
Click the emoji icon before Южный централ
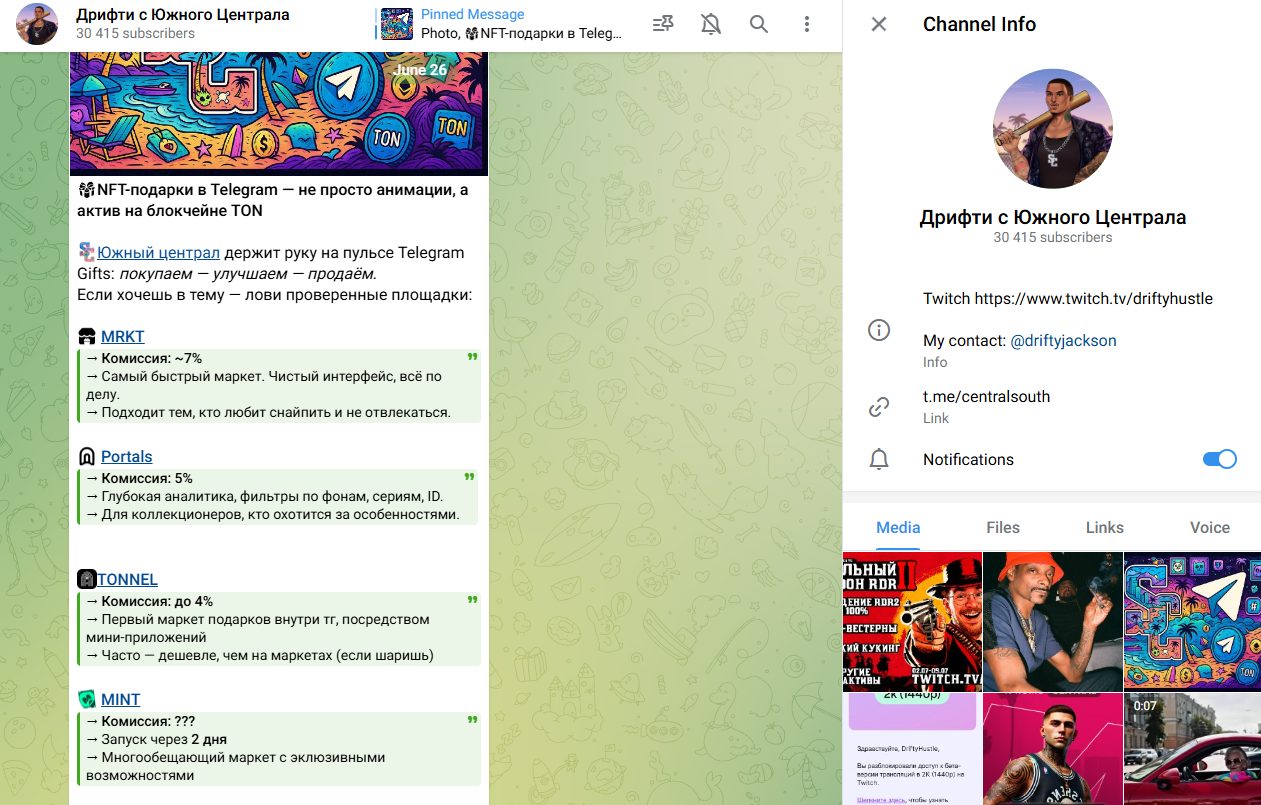(x=87, y=253)
